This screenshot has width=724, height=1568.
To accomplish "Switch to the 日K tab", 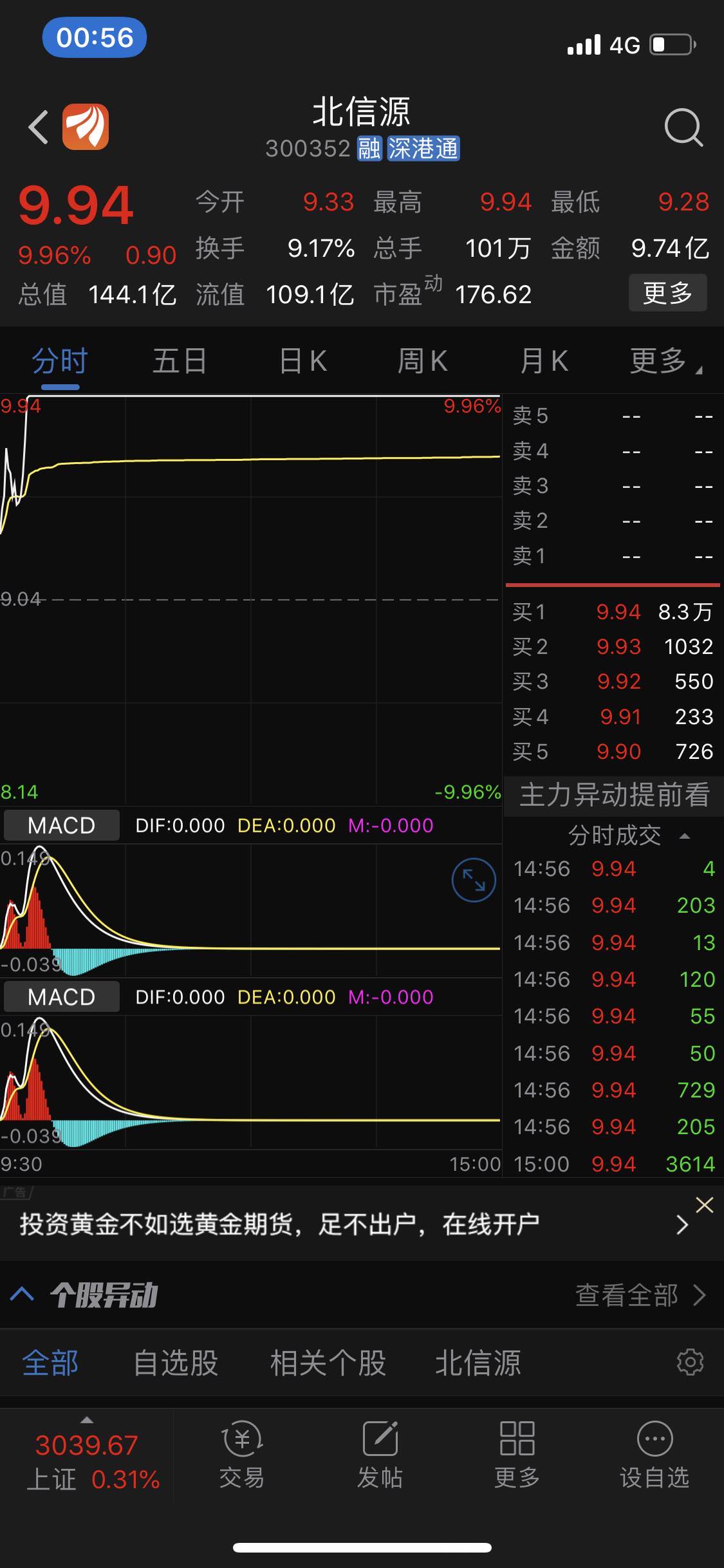I will 302,360.
